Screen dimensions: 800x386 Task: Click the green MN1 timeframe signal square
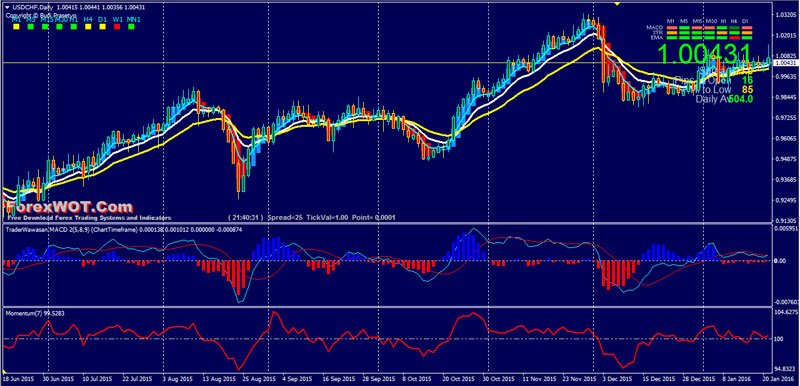click(x=131, y=27)
